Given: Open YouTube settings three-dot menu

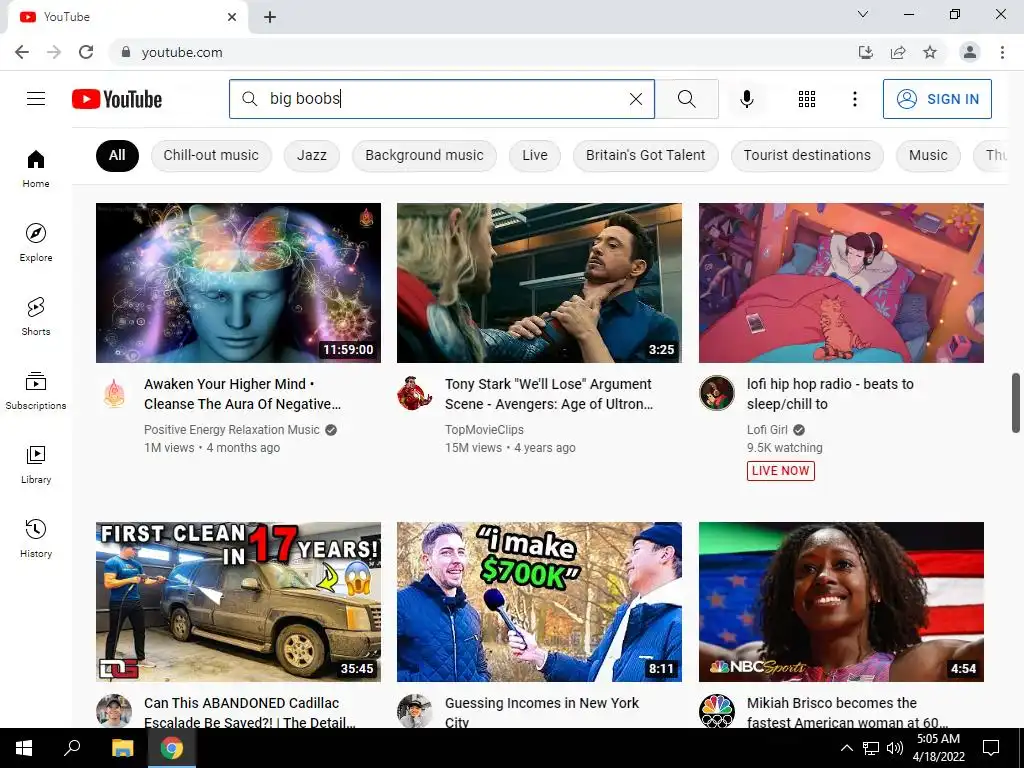Looking at the screenshot, I should point(854,99).
